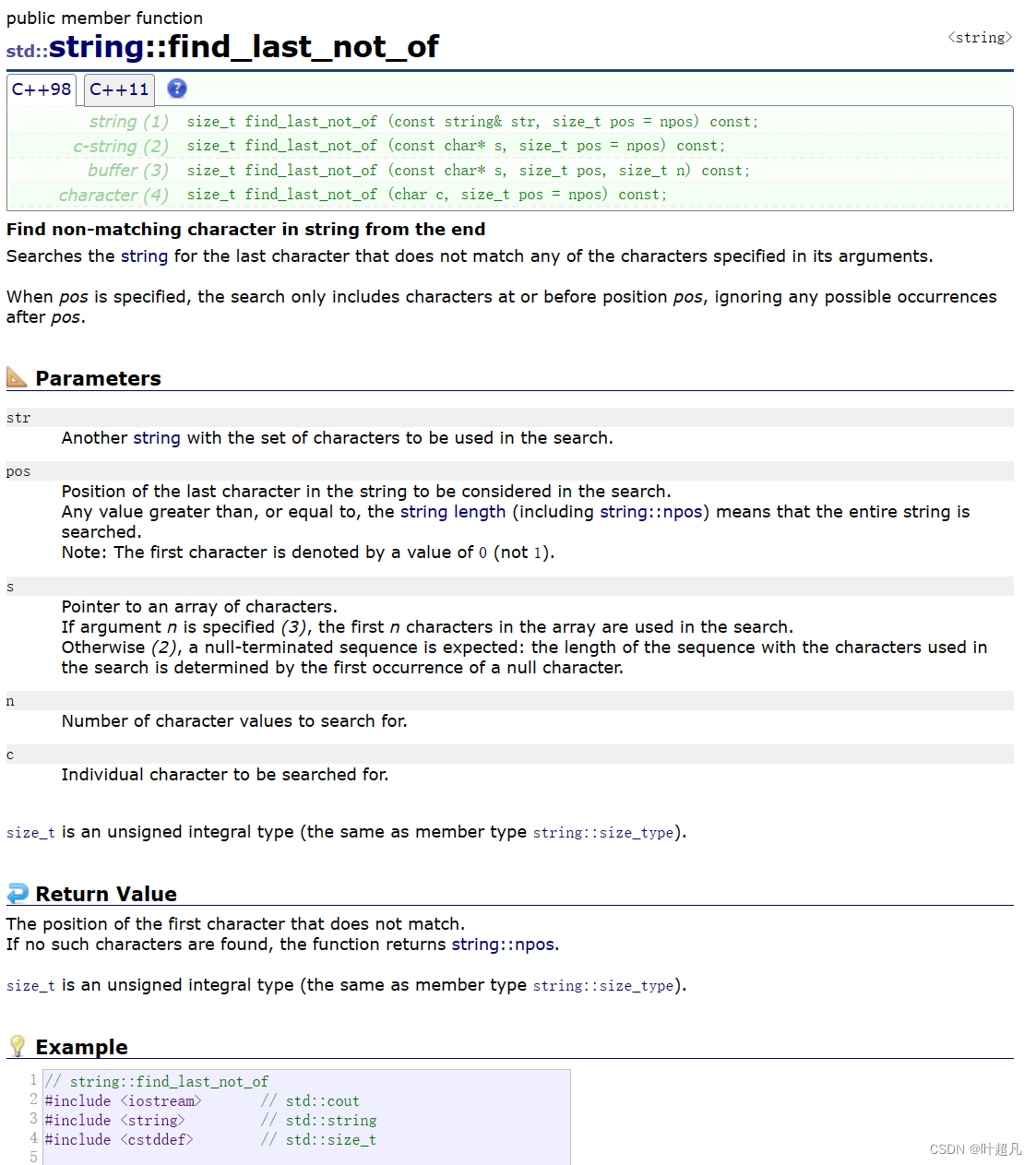
Task: Open string::size_type link below Parameters section
Action: tap(603, 833)
